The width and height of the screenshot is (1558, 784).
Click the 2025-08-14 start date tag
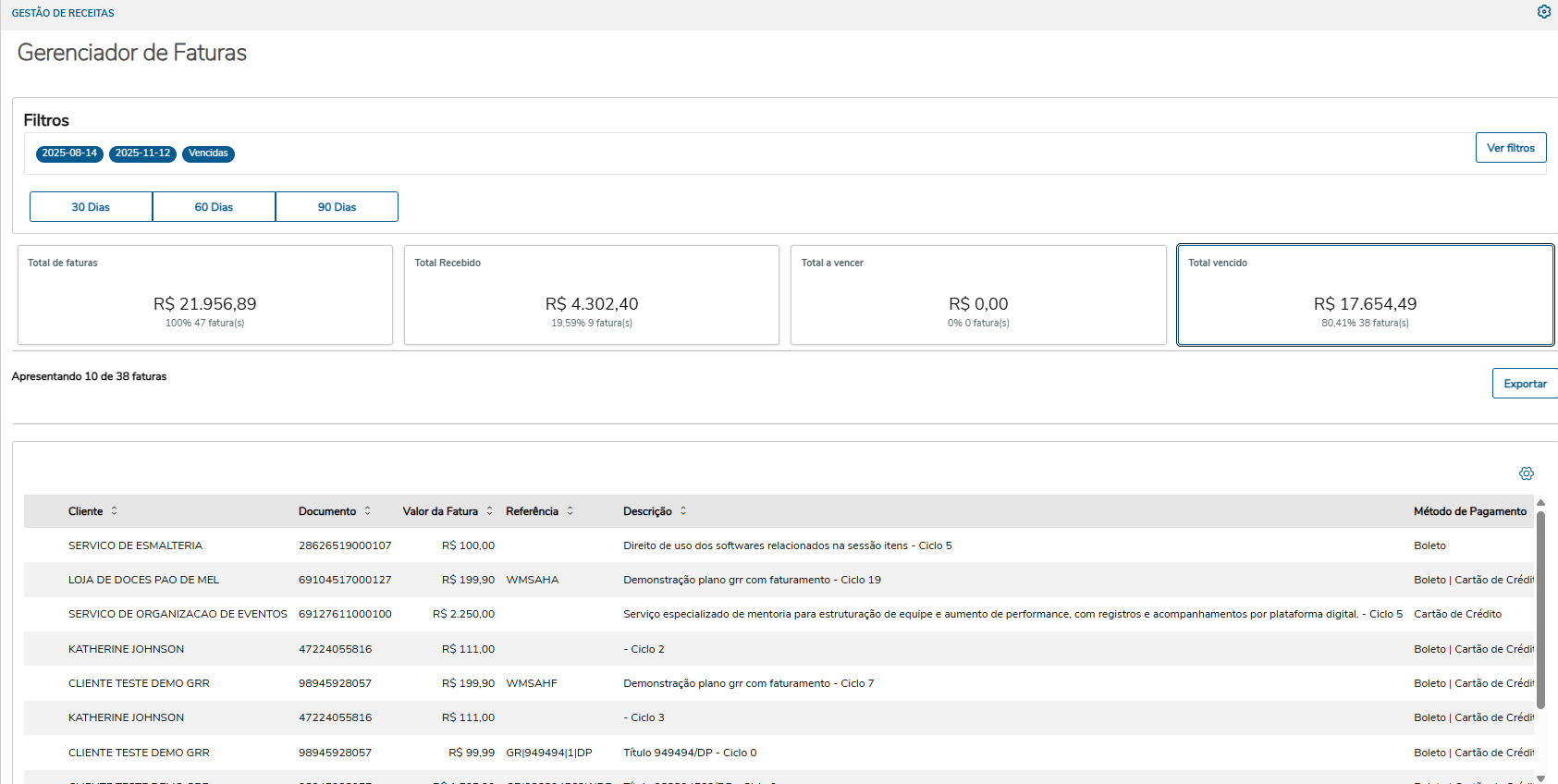click(x=69, y=153)
